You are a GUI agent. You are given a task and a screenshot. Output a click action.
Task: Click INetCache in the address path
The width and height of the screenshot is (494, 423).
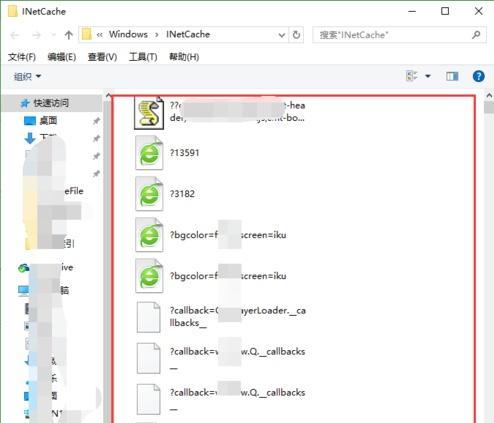coord(188,34)
